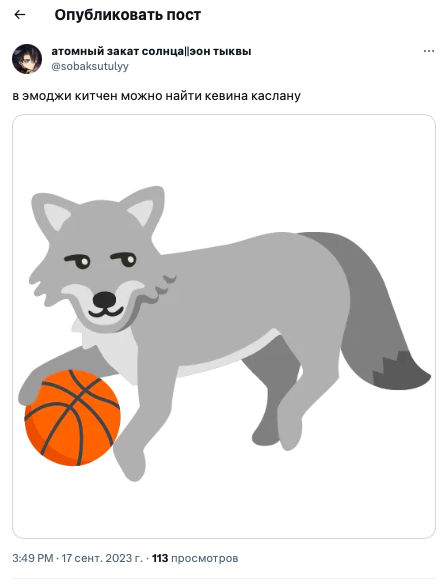Go back using the left arrow
Viewport: 444px width, 581px height.
pos(19,15)
